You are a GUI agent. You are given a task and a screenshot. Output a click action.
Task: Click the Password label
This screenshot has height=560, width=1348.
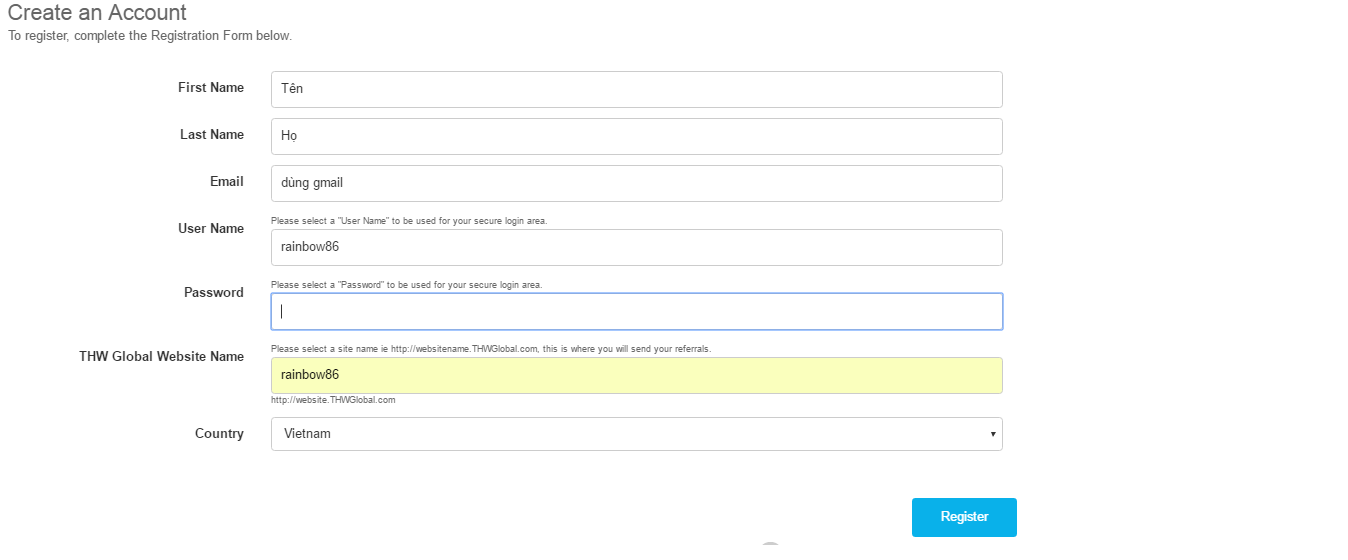point(214,293)
